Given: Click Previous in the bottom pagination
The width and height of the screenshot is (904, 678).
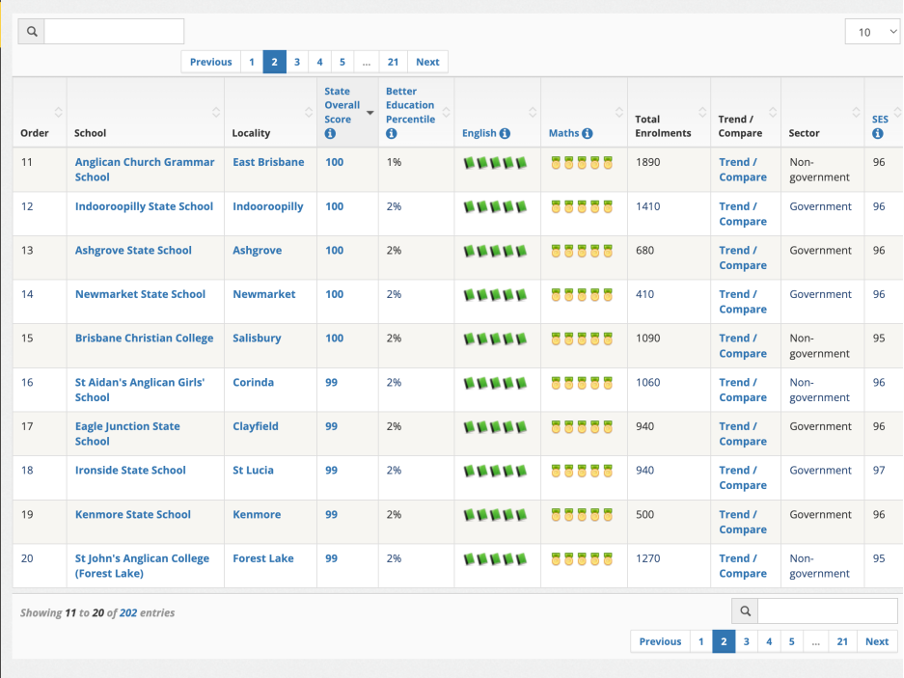Looking at the screenshot, I should tap(660, 642).
